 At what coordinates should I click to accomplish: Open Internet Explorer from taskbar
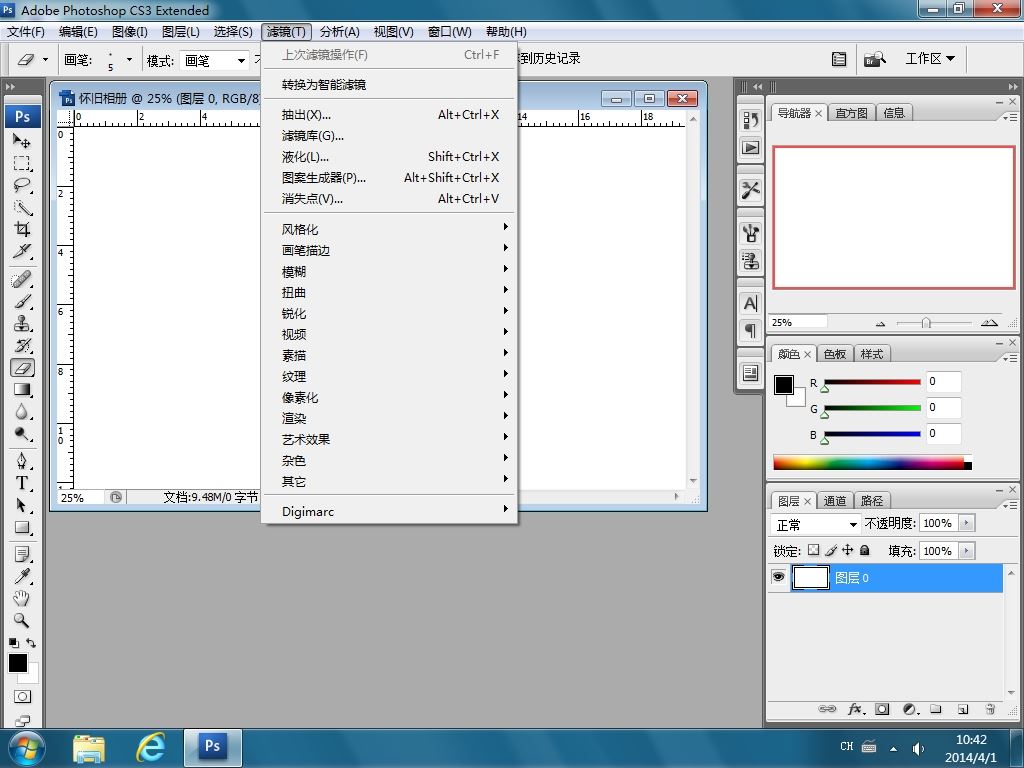coord(150,748)
